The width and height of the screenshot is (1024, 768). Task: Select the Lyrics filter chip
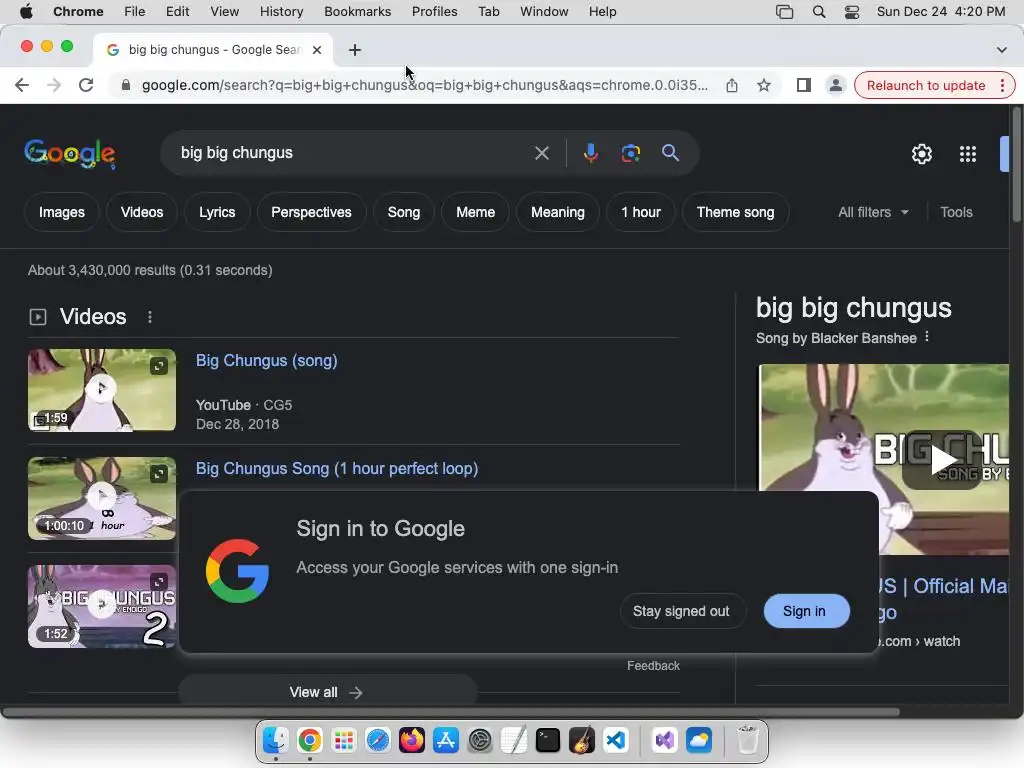[217, 212]
